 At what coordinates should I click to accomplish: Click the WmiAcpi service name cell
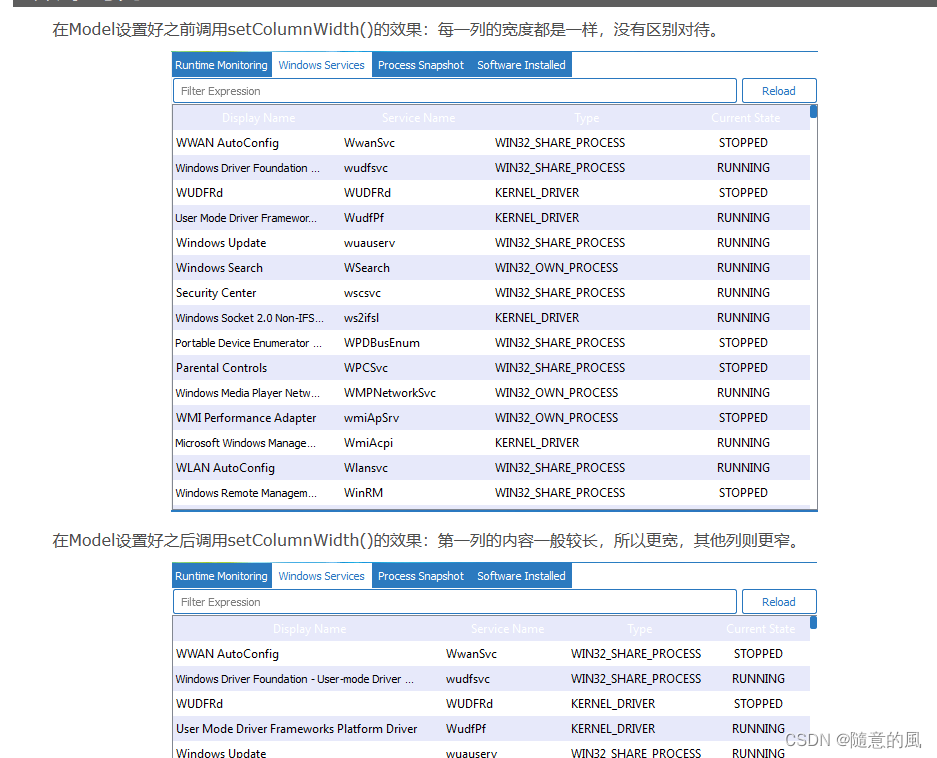coord(368,443)
